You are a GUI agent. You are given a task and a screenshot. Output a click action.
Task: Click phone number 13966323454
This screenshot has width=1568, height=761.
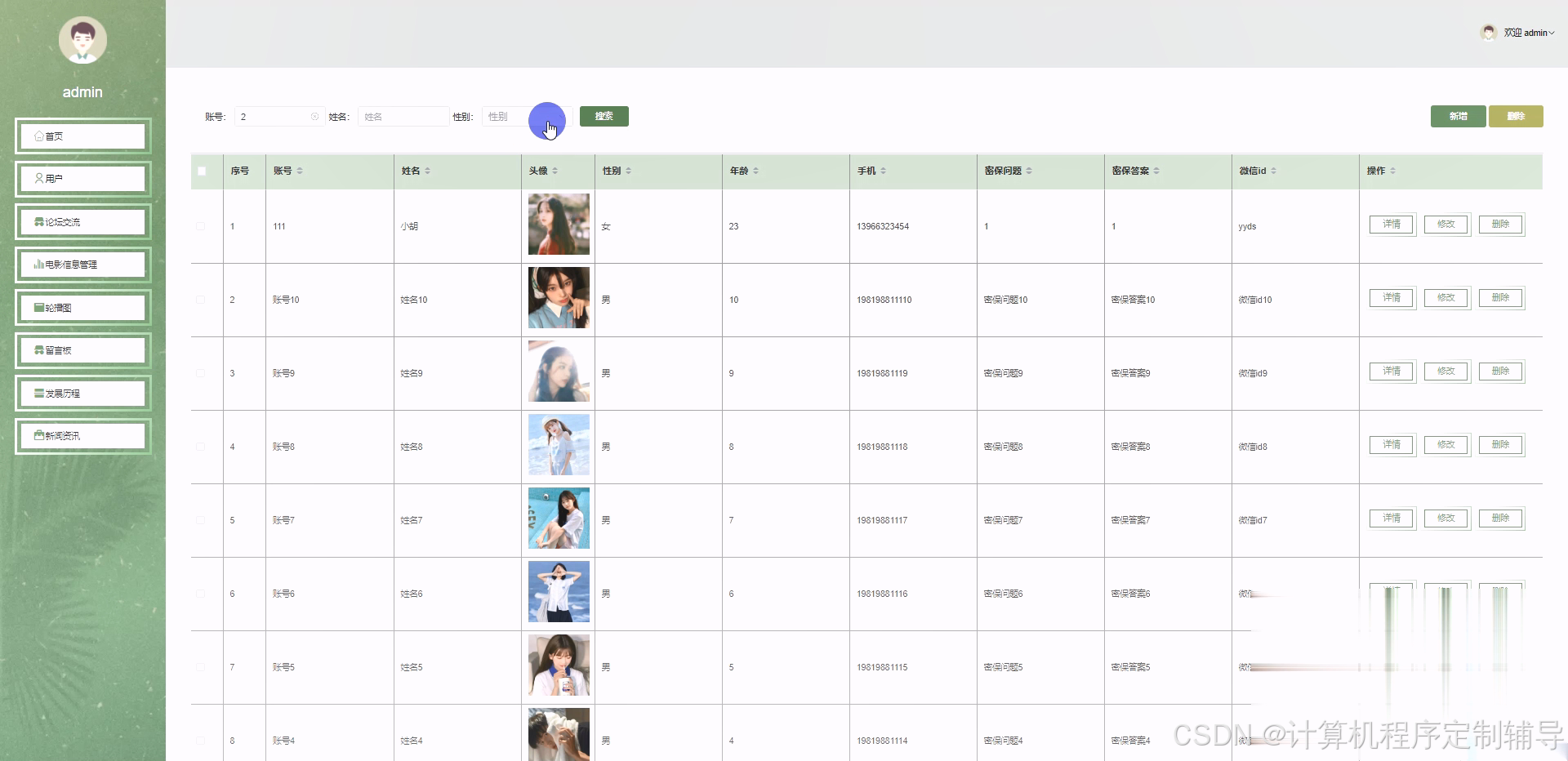tap(882, 226)
